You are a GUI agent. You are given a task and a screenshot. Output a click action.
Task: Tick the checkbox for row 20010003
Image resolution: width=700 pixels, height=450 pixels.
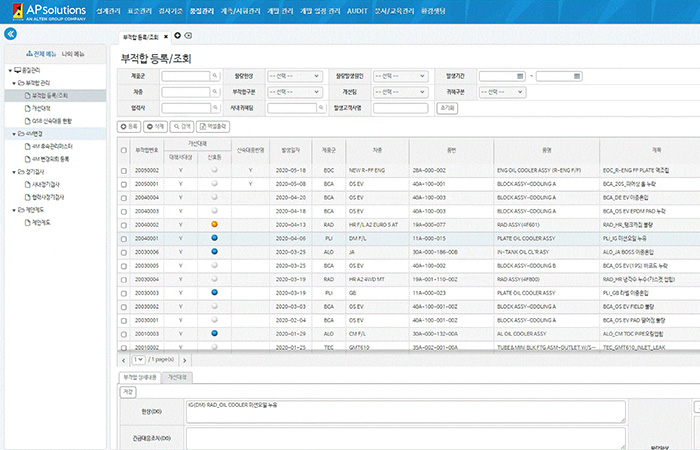tap(124, 334)
